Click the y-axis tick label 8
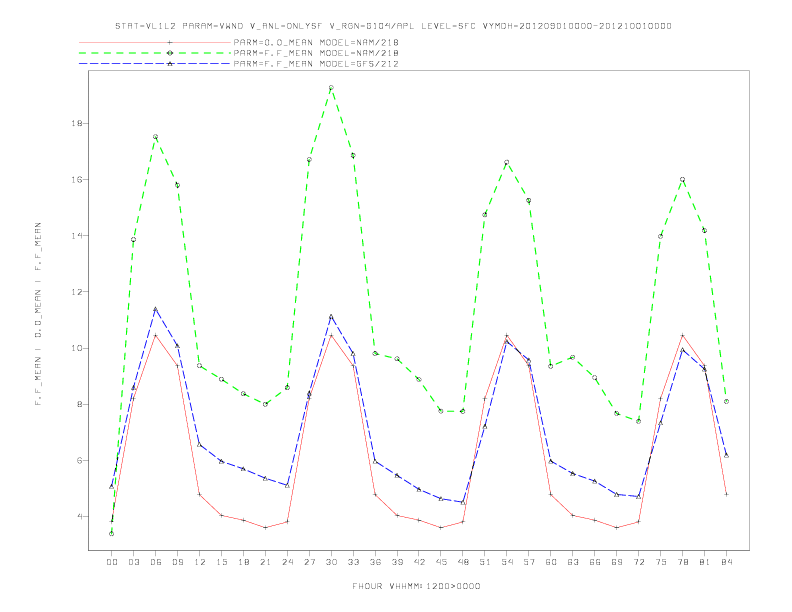Image resolution: width=792 pixels, height=612 pixels. [80, 404]
